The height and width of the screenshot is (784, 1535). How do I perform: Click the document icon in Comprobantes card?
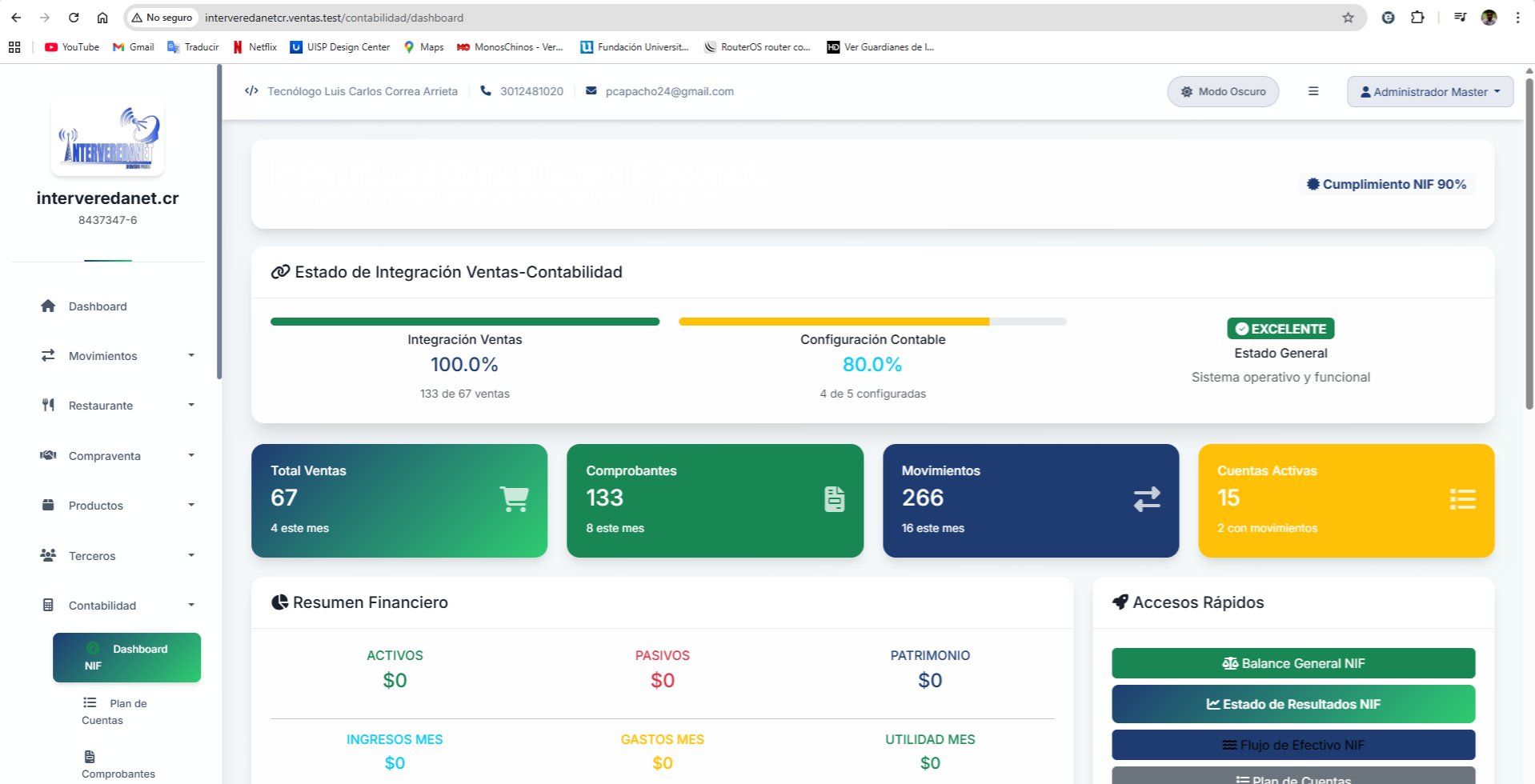coord(834,499)
